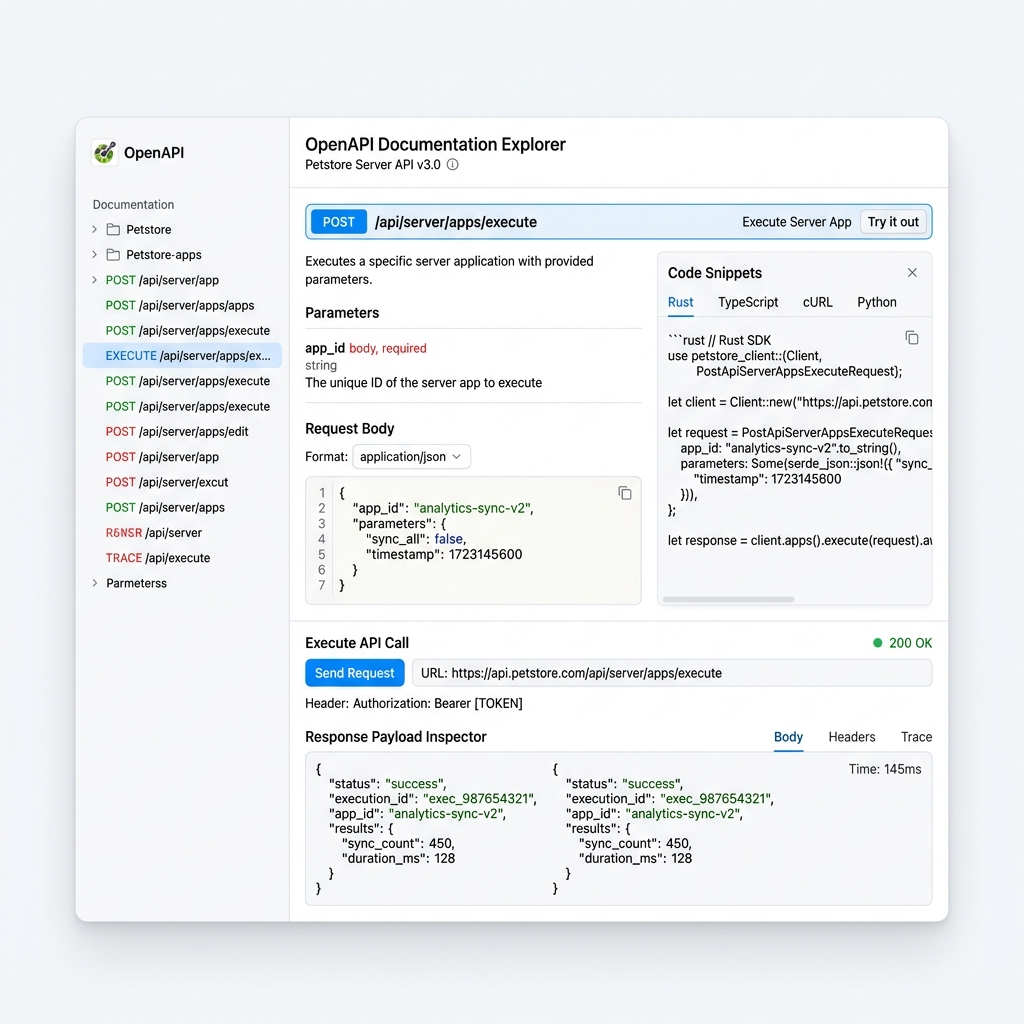Click the app_id parameter name
Viewport: 1024px width, 1024px height.
point(325,348)
